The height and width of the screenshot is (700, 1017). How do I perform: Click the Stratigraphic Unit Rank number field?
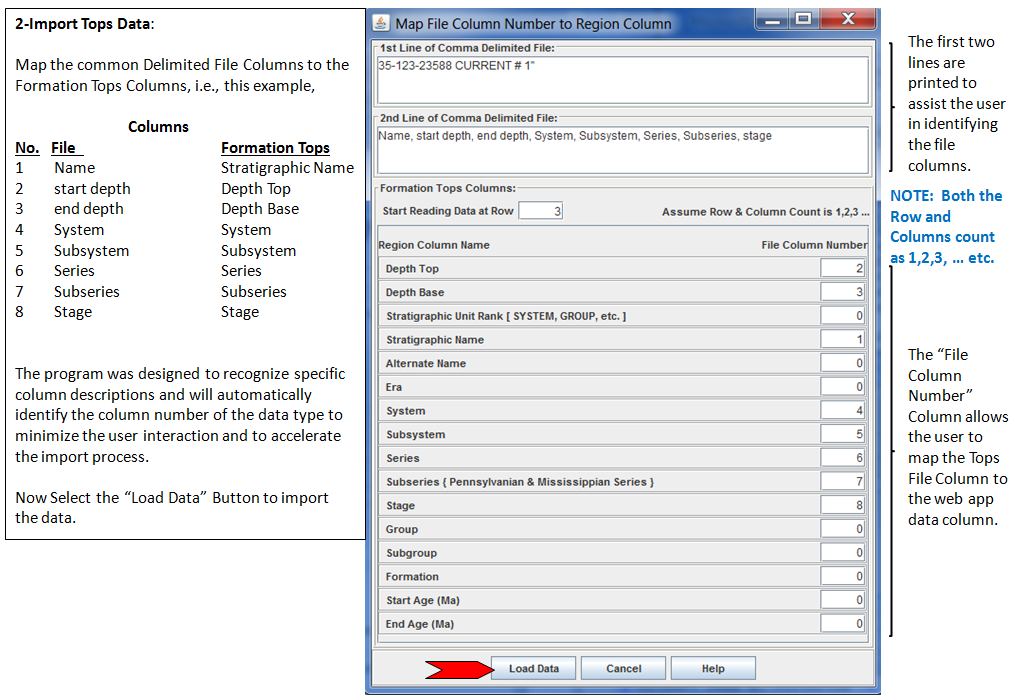point(843,315)
